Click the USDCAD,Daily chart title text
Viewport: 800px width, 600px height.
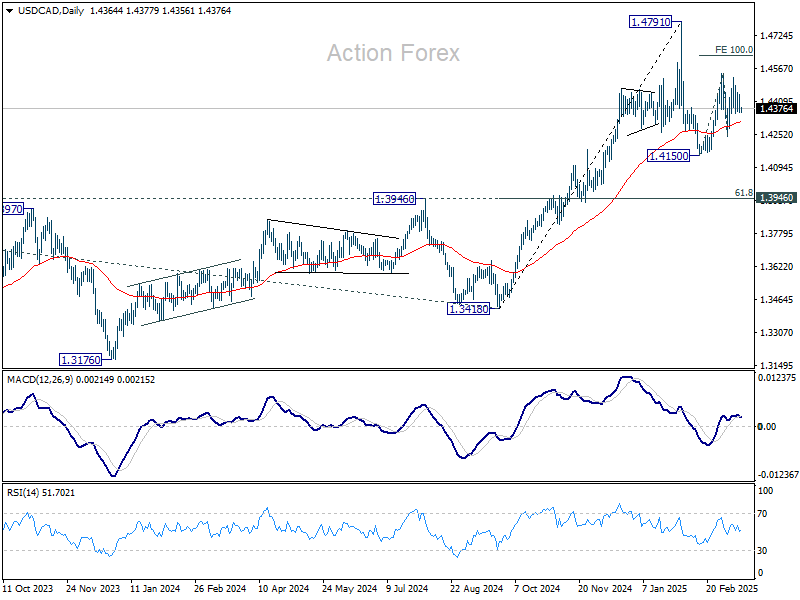click(x=51, y=11)
